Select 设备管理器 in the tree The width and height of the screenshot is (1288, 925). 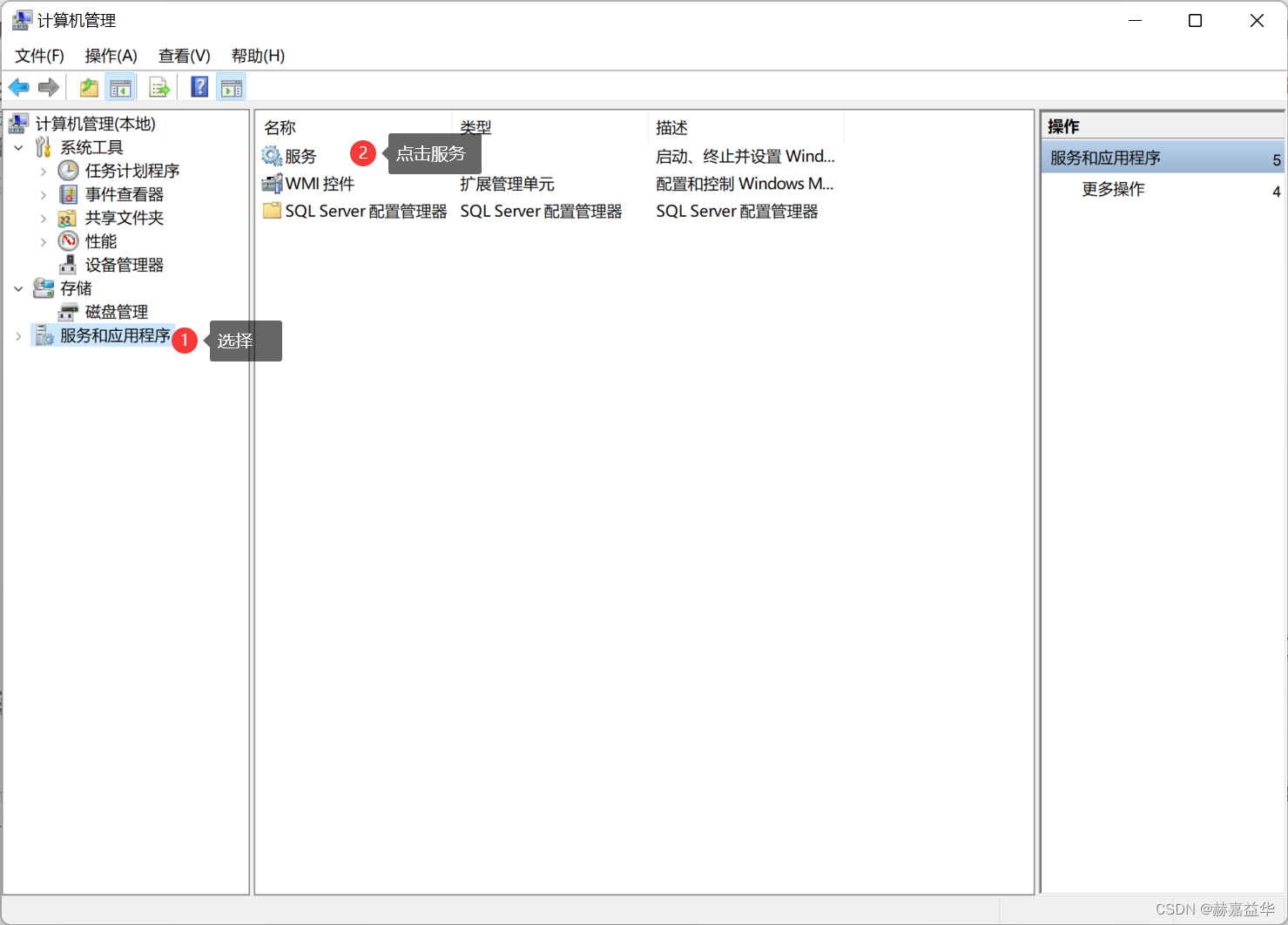coord(125,265)
